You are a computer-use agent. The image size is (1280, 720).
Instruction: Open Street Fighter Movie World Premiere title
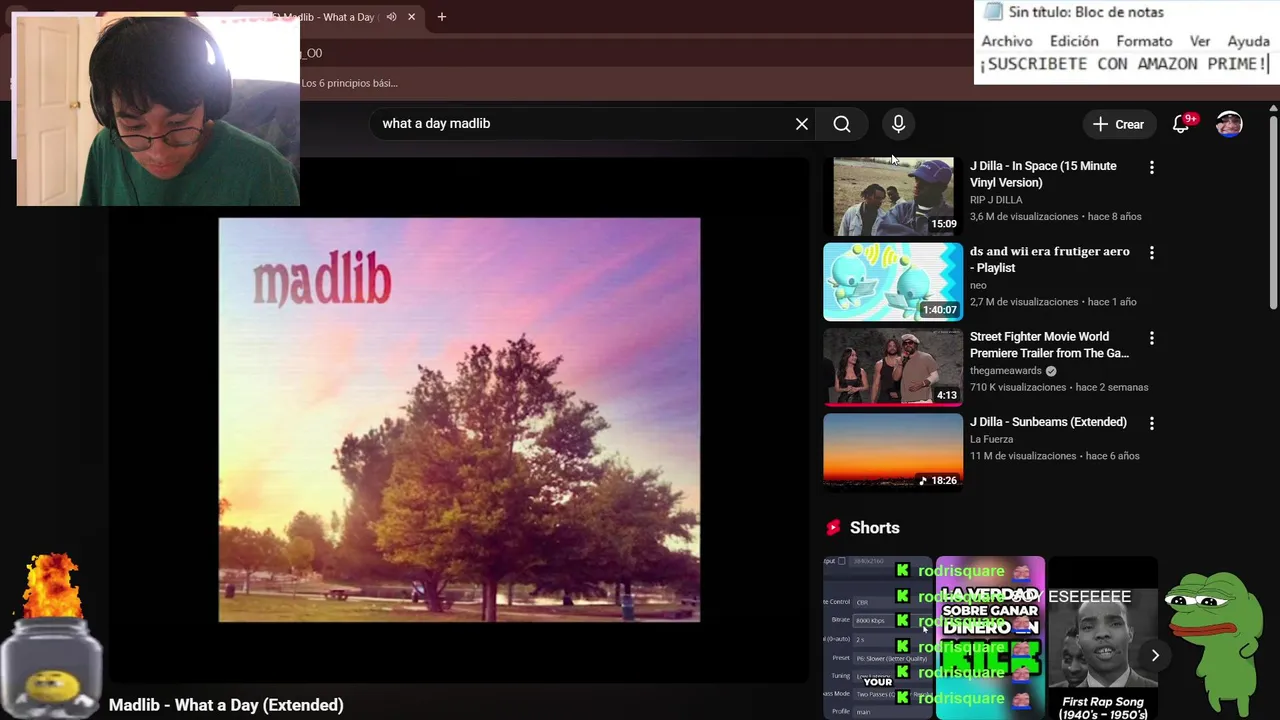tap(1049, 345)
